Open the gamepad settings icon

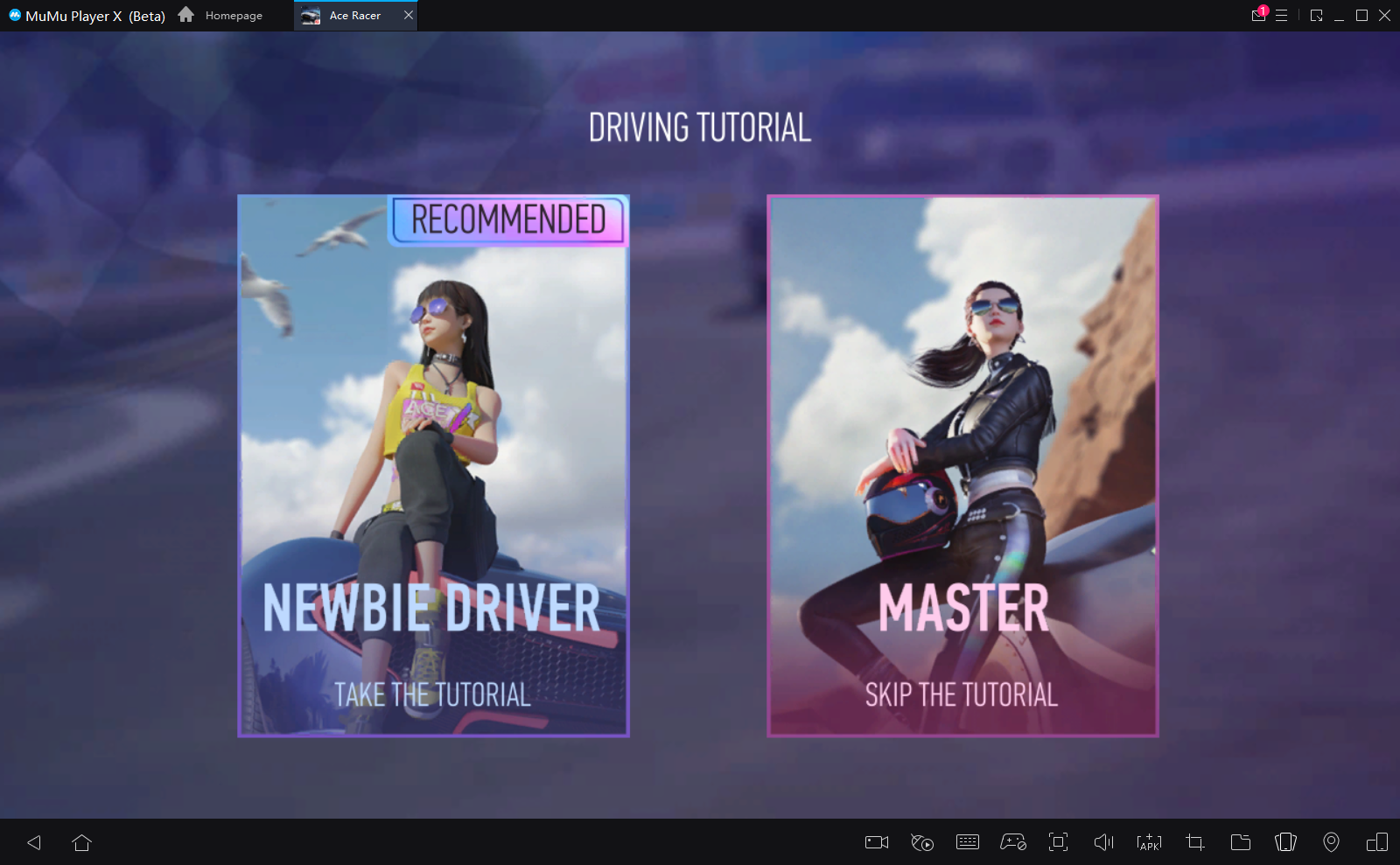coord(1013,842)
